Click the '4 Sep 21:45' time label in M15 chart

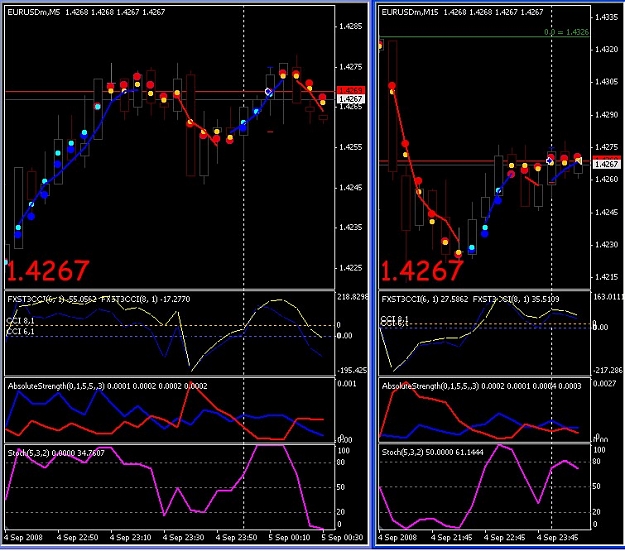click(452, 537)
